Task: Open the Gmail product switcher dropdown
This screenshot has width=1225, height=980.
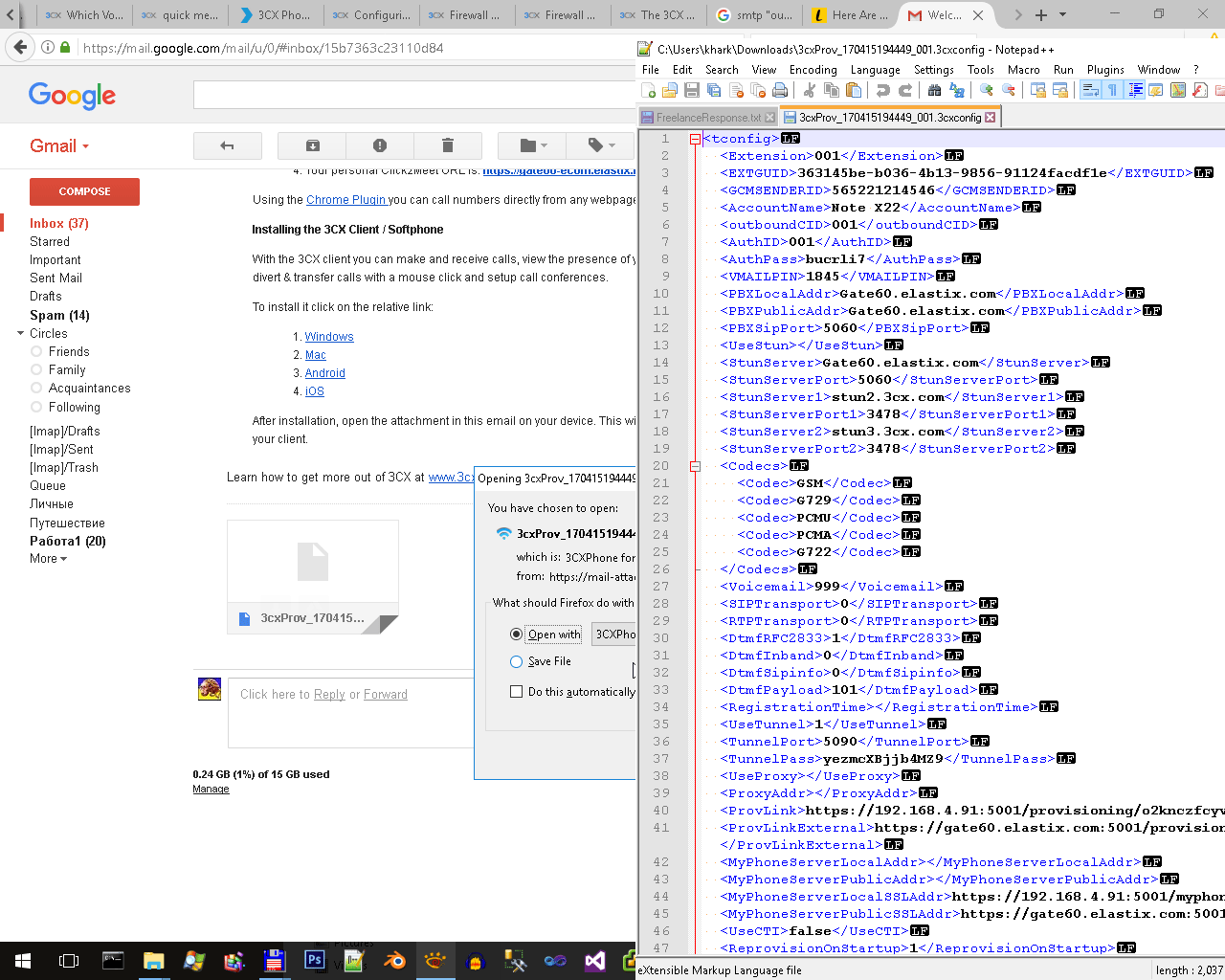Action: (59, 146)
